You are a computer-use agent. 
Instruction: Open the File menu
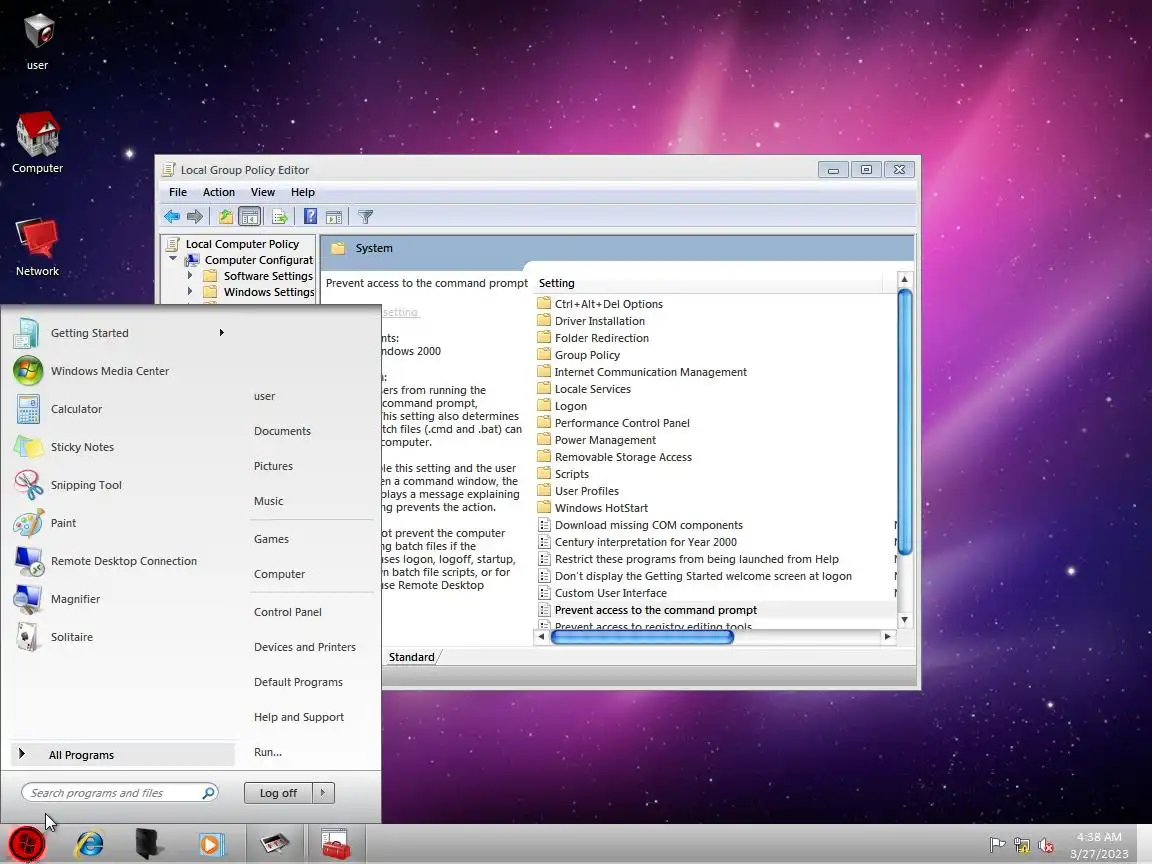178,192
